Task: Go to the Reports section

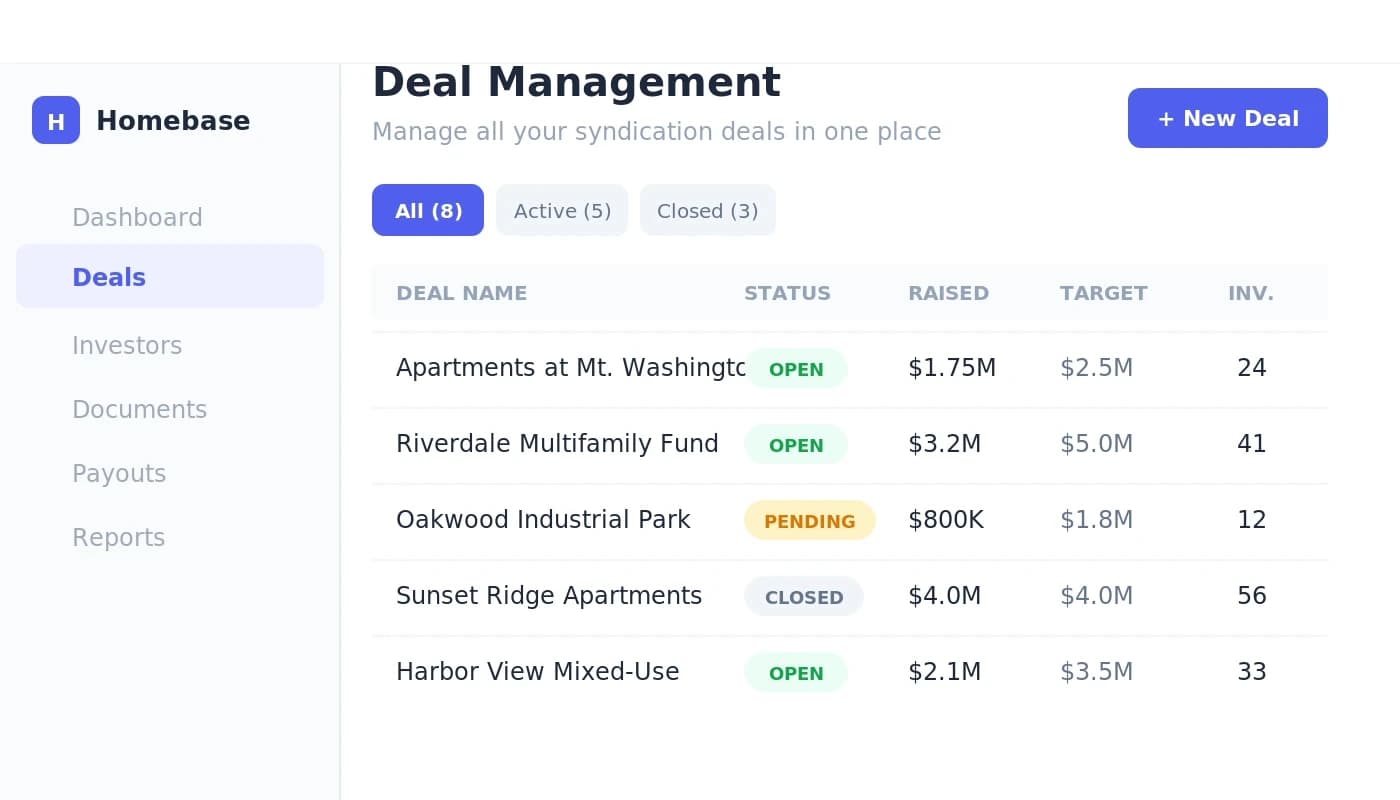Action: [x=118, y=537]
